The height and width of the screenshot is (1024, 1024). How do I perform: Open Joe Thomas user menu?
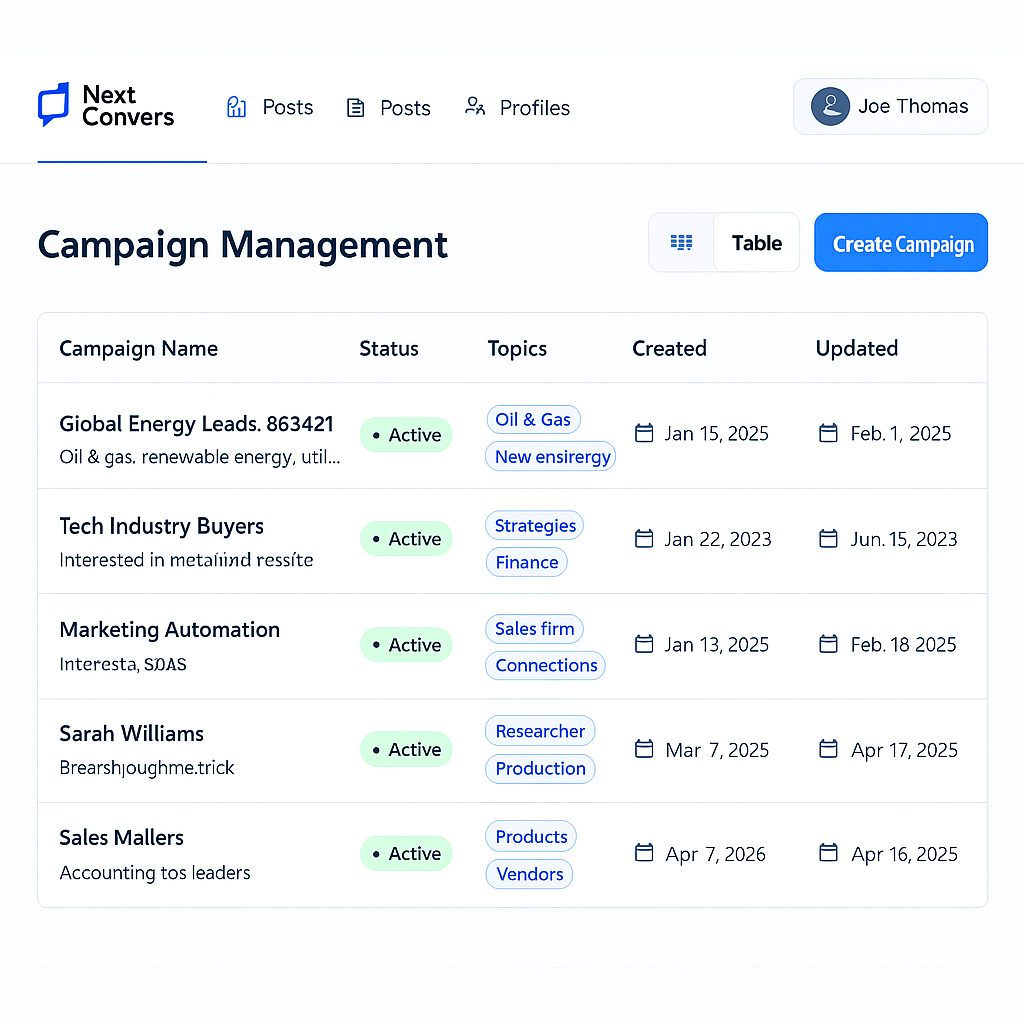(890, 106)
